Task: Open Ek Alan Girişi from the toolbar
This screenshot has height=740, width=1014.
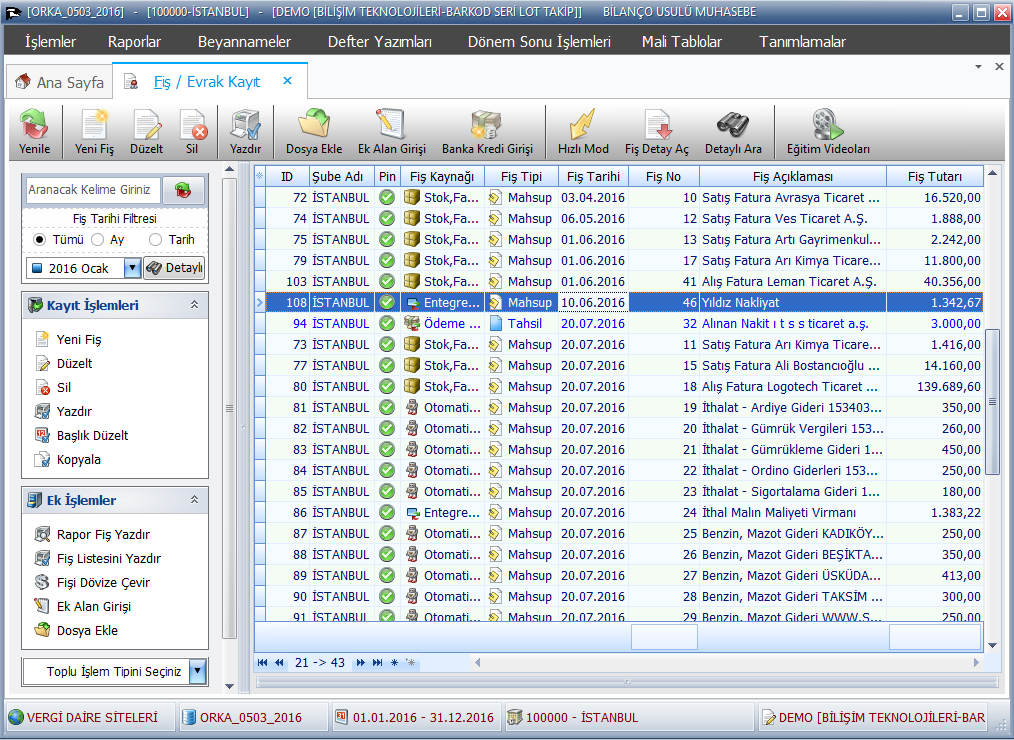Action: [x=392, y=131]
